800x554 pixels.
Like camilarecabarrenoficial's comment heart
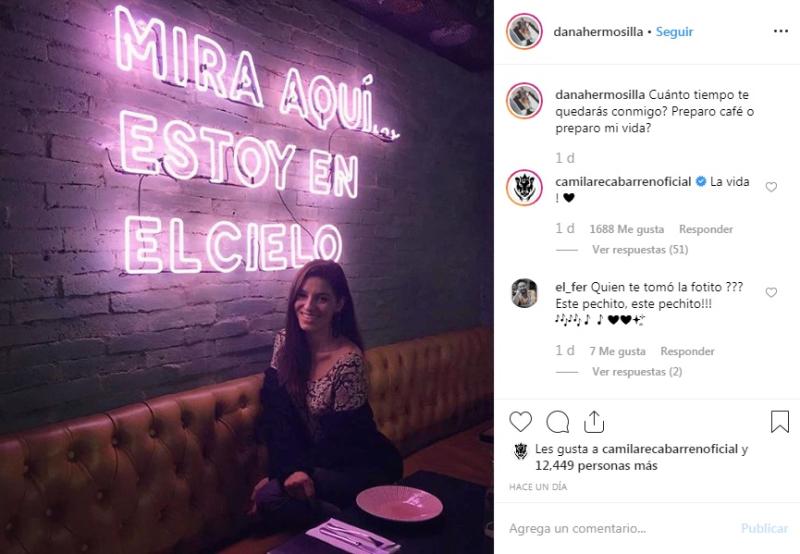[771, 187]
